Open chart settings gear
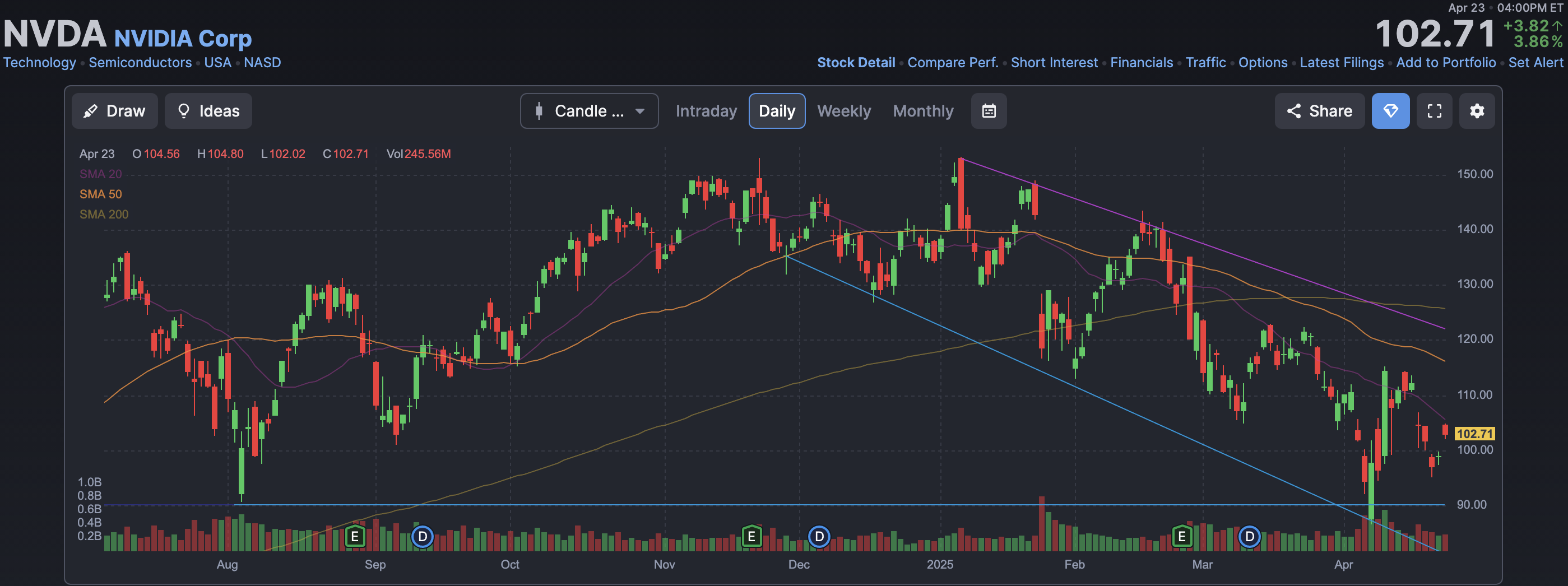 (1477, 111)
